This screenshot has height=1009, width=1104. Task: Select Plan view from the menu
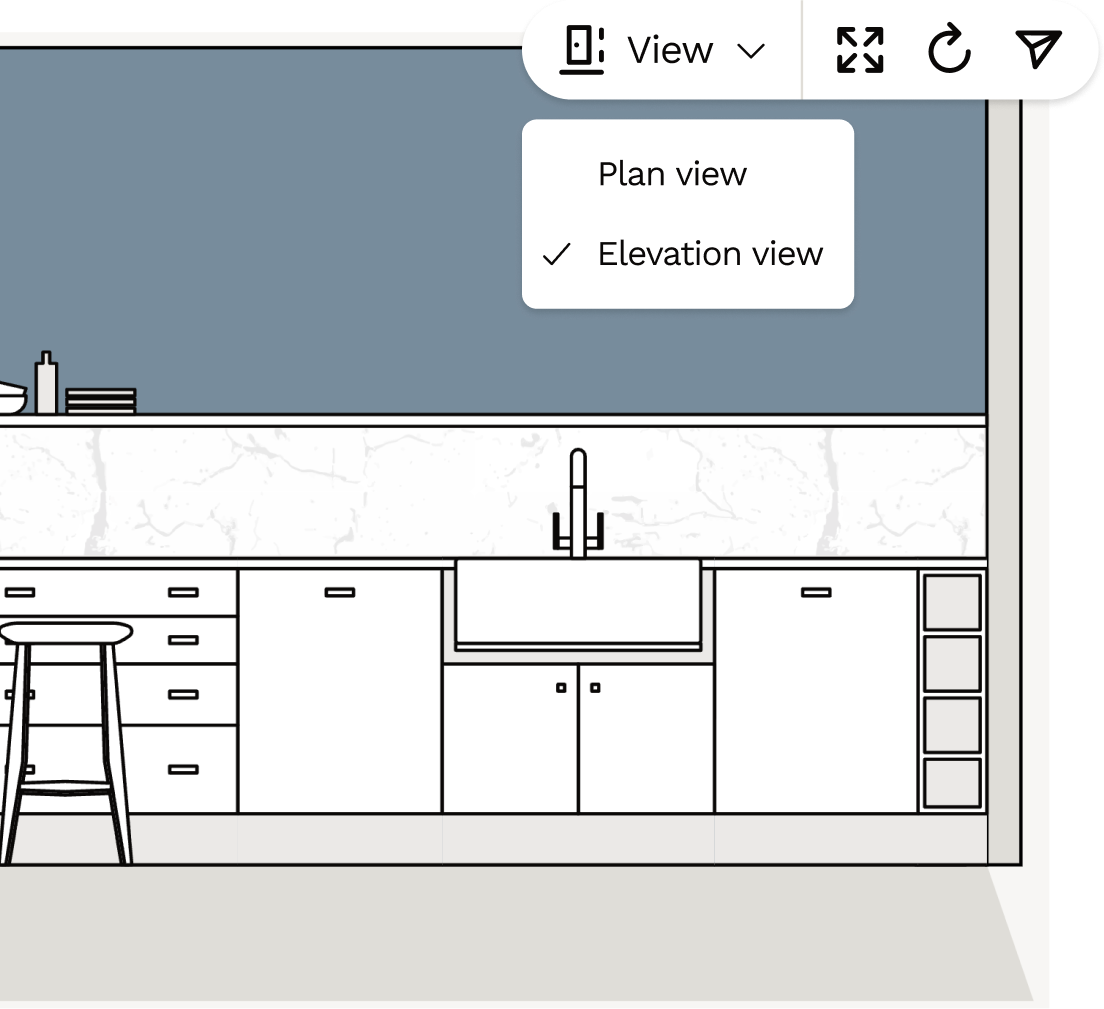coord(671,174)
